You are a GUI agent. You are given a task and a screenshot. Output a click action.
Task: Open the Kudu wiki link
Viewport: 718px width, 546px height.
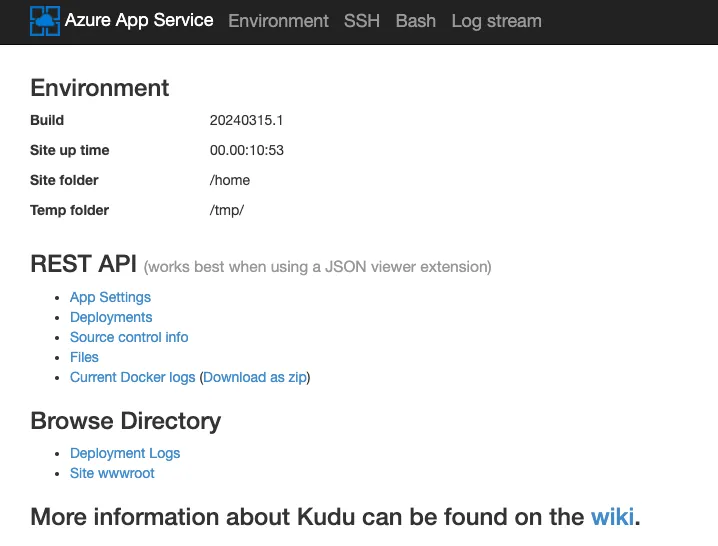[612, 517]
